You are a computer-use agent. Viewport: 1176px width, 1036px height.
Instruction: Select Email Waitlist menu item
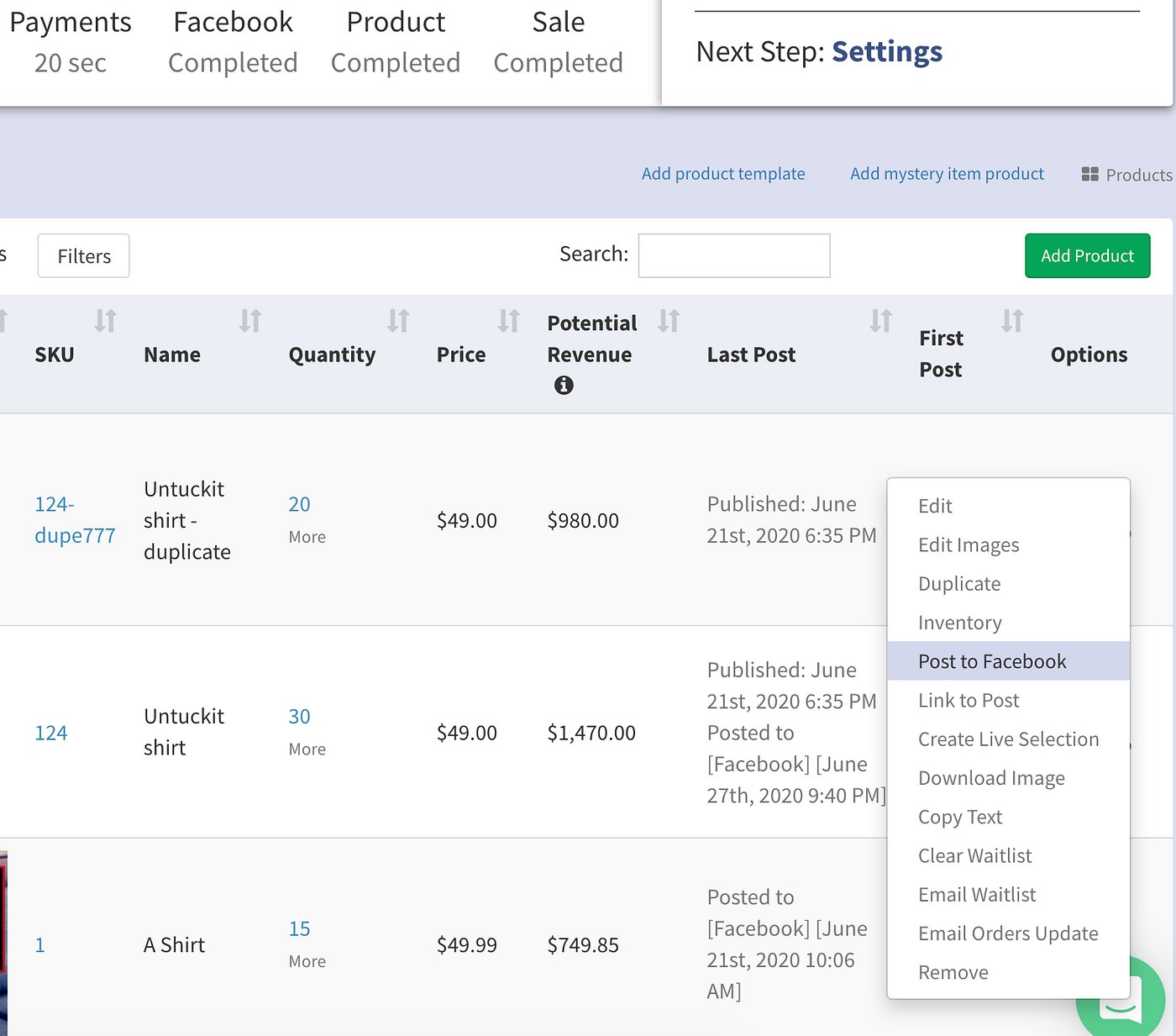(1009, 894)
